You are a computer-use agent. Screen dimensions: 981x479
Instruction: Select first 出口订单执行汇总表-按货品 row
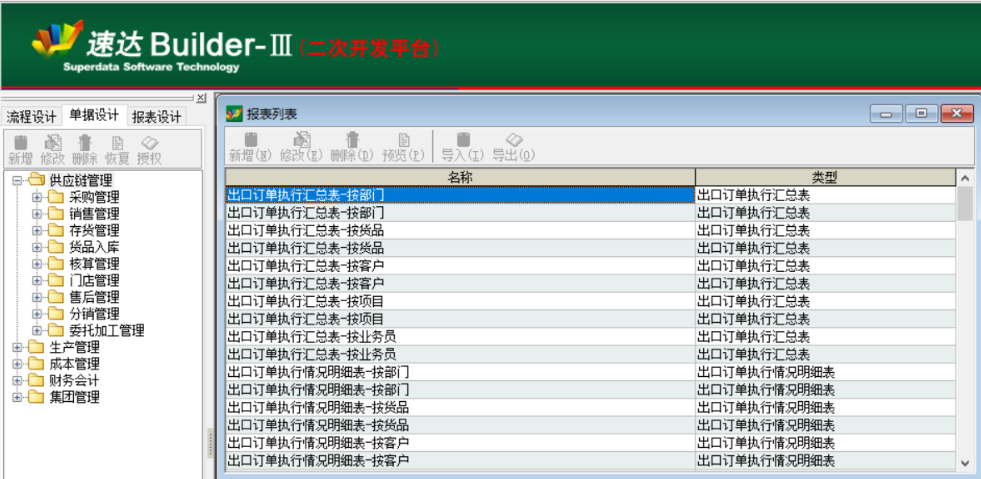click(460, 230)
